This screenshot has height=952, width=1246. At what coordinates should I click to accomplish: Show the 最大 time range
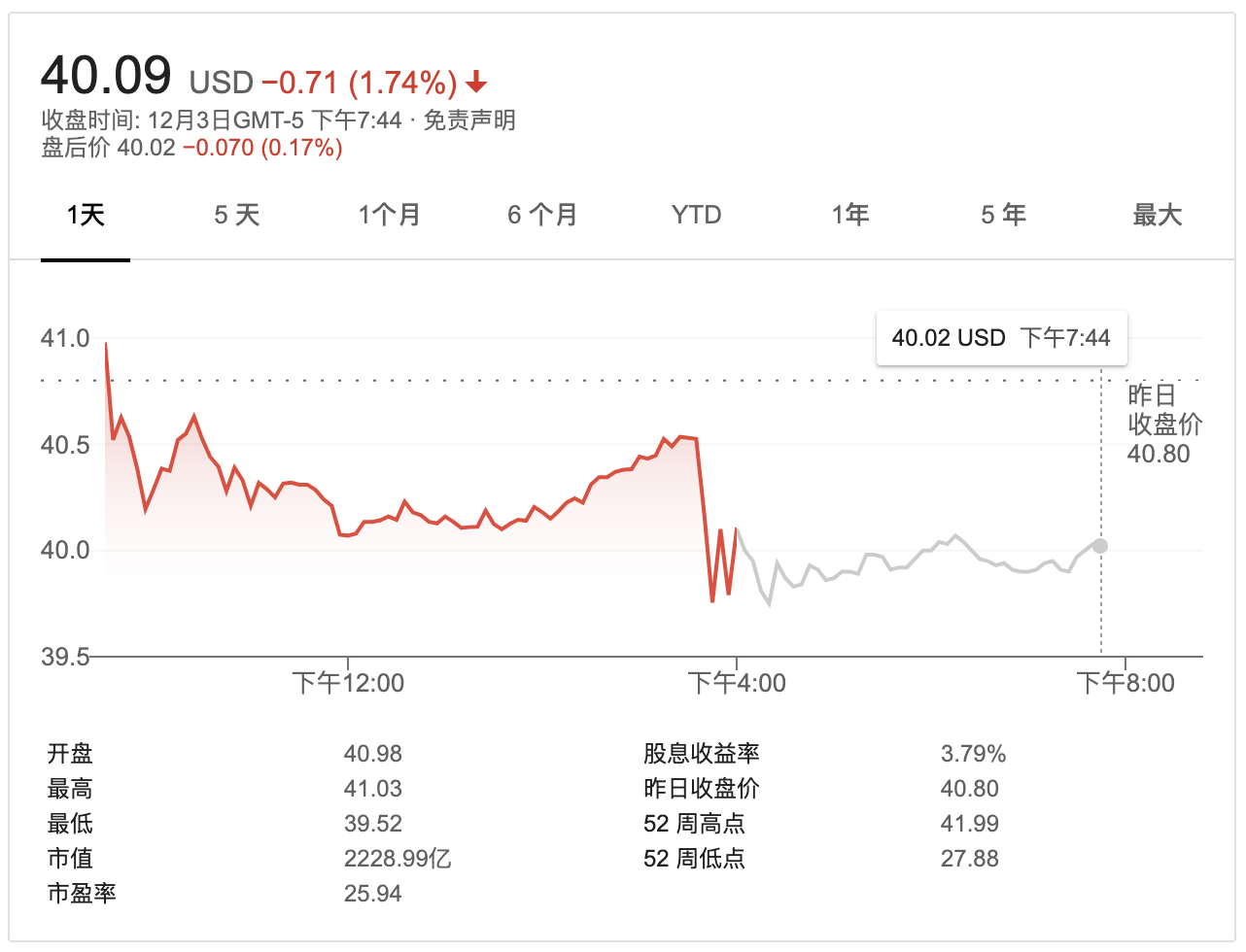(x=1157, y=215)
